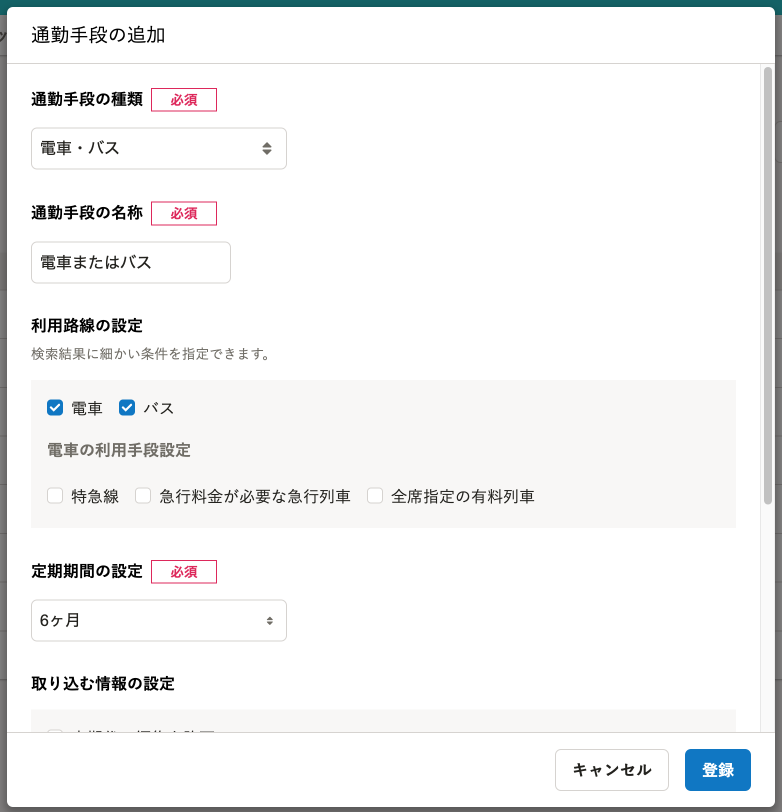Check 全席指定の有料列車 option

[375, 496]
